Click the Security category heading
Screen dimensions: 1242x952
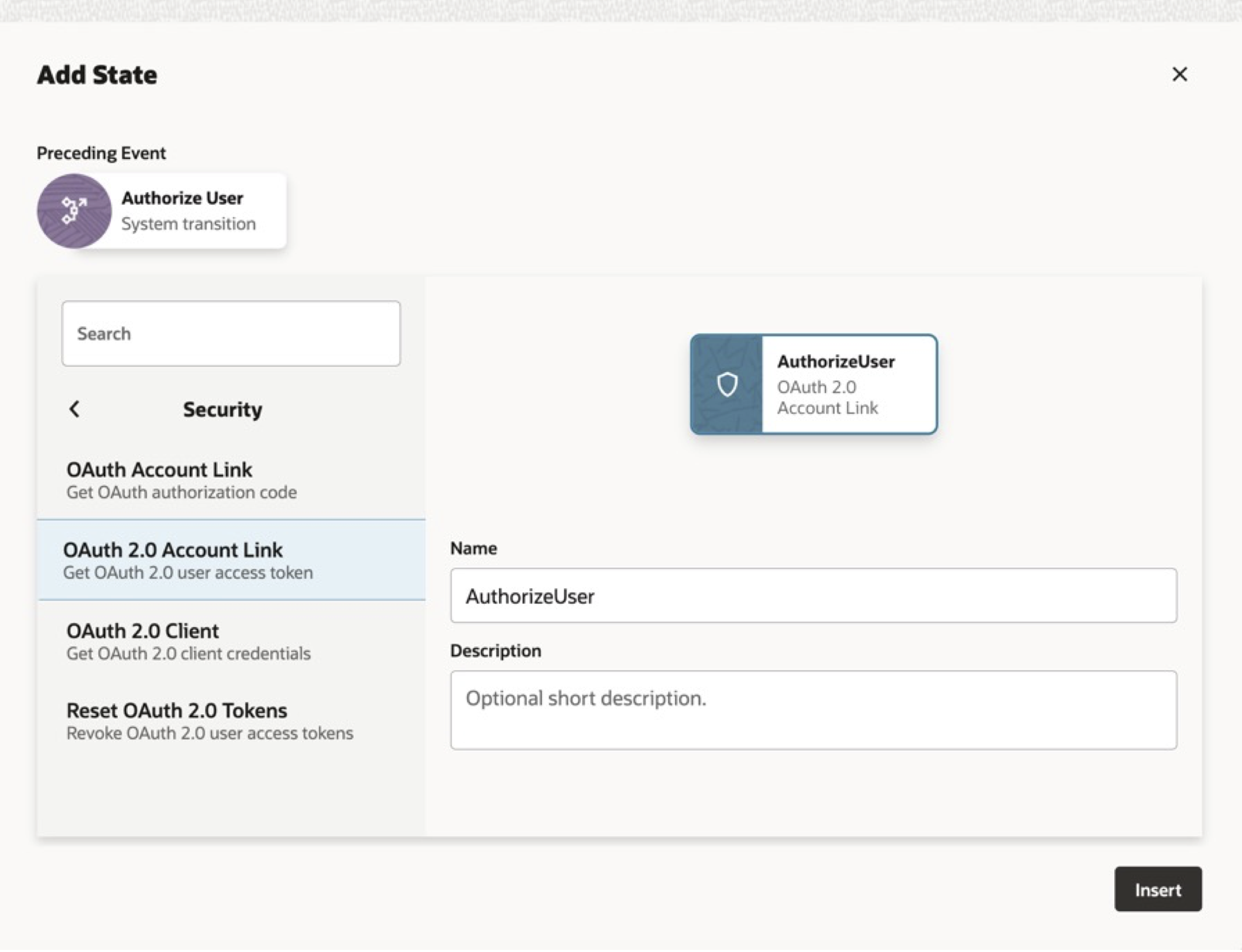(222, 409)
